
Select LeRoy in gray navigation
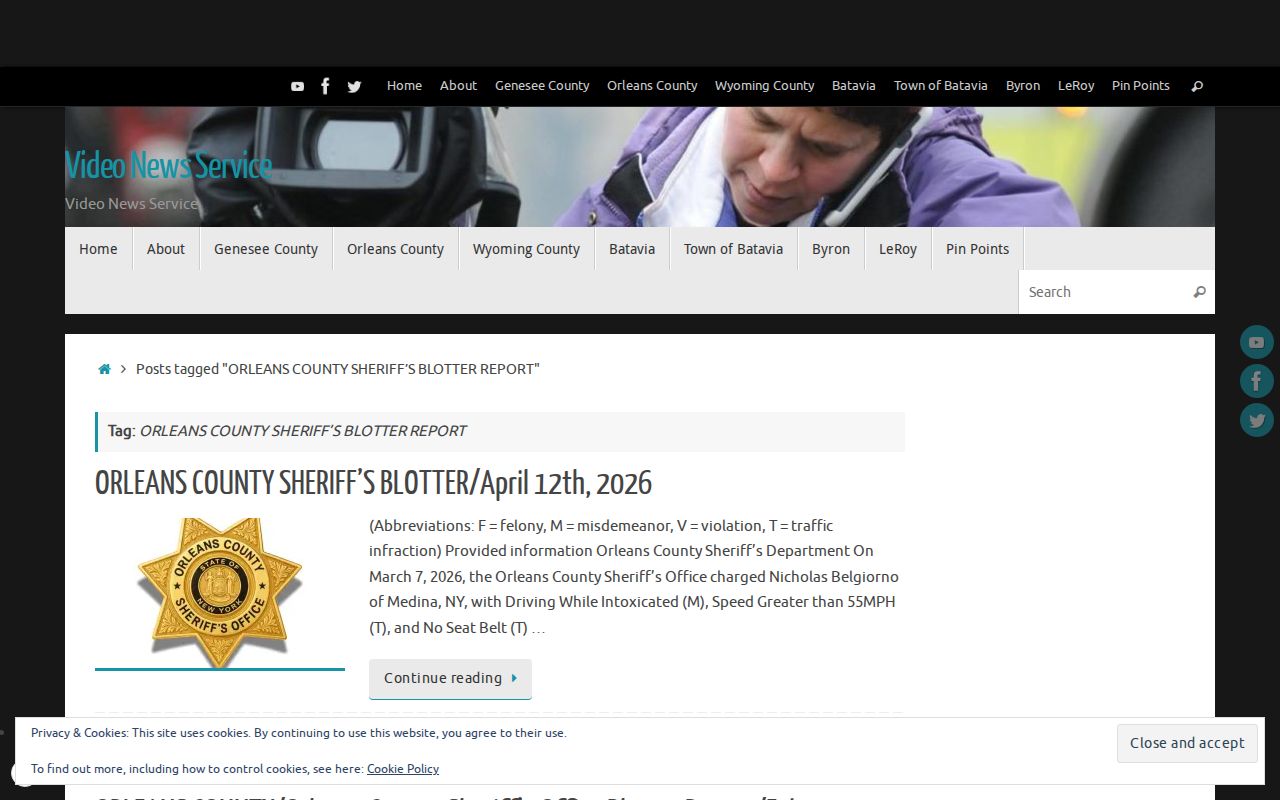point(898,249)
